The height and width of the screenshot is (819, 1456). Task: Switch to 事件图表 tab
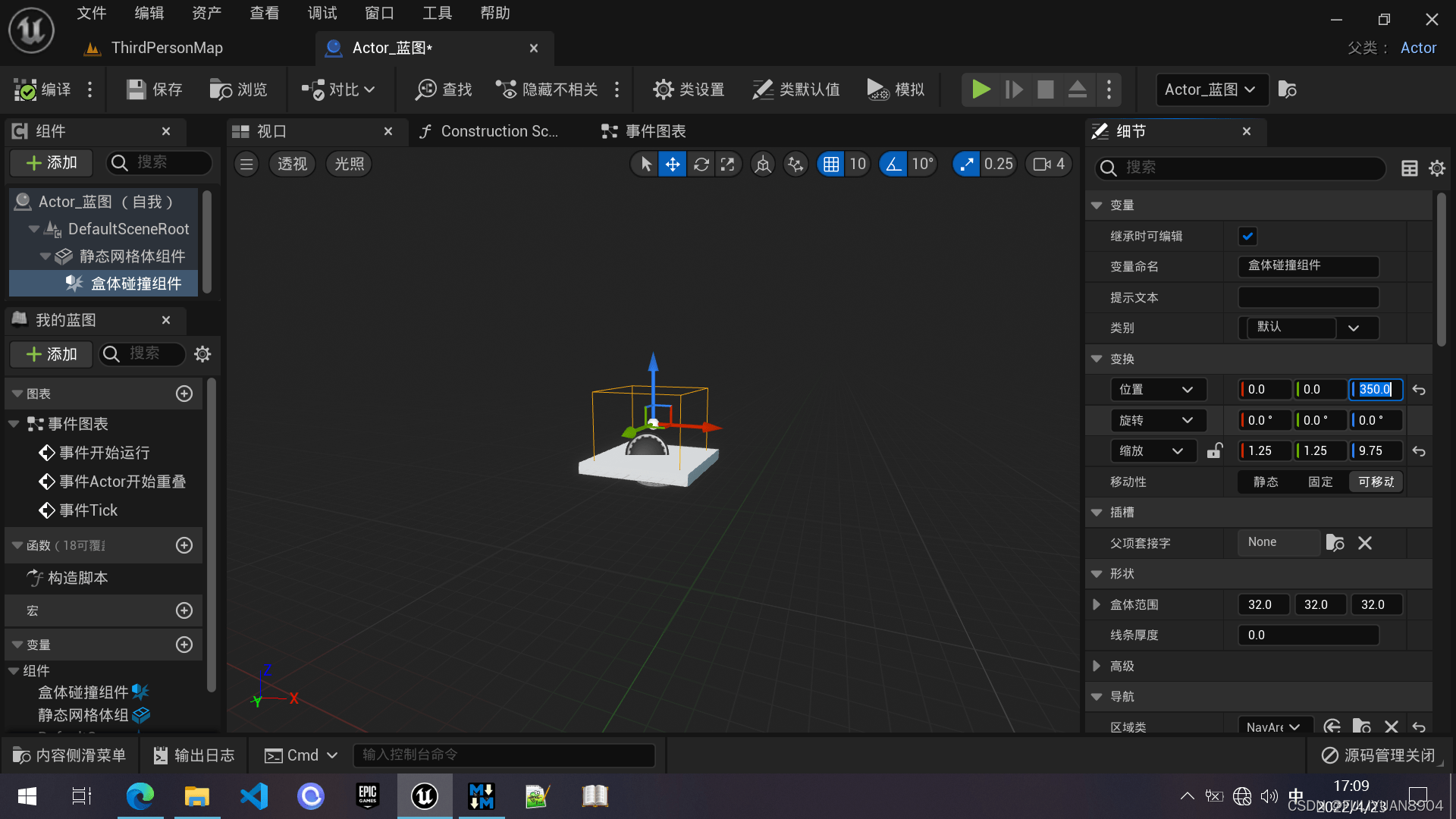click(643, 131)
